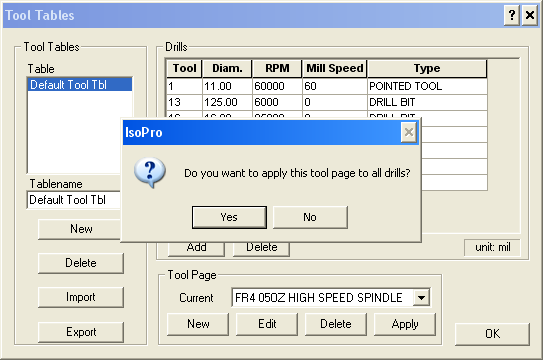543x360 pixels.
Task: Close the IsoPro message dialog
Action: point(409,132)
